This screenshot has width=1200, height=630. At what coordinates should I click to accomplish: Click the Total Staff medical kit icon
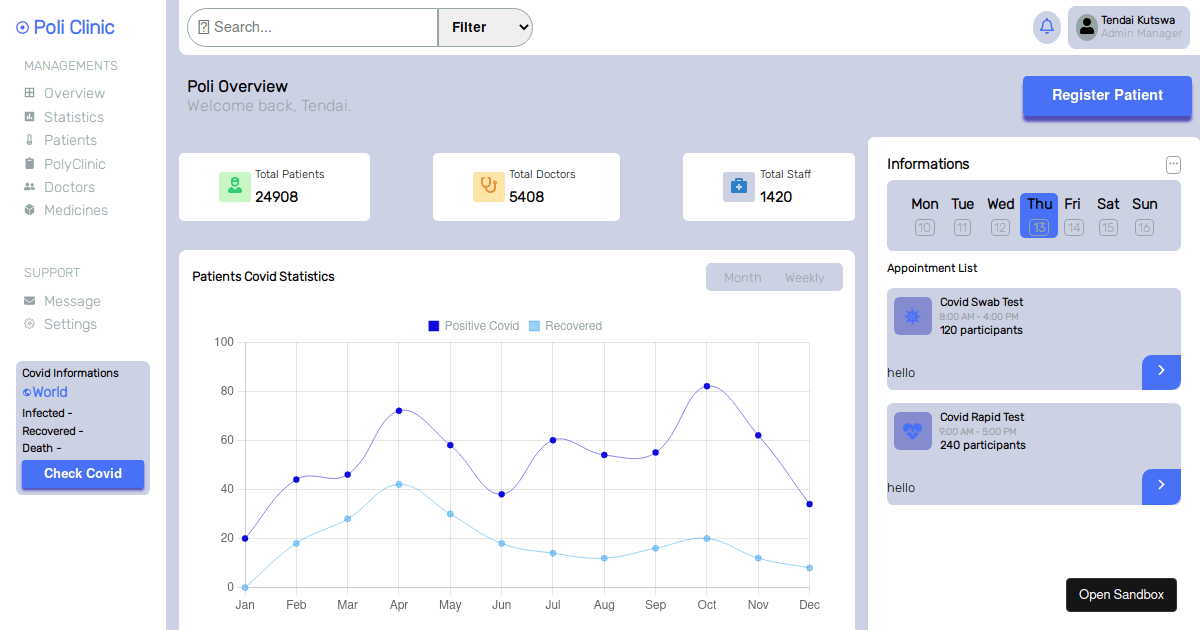point(738,187)
